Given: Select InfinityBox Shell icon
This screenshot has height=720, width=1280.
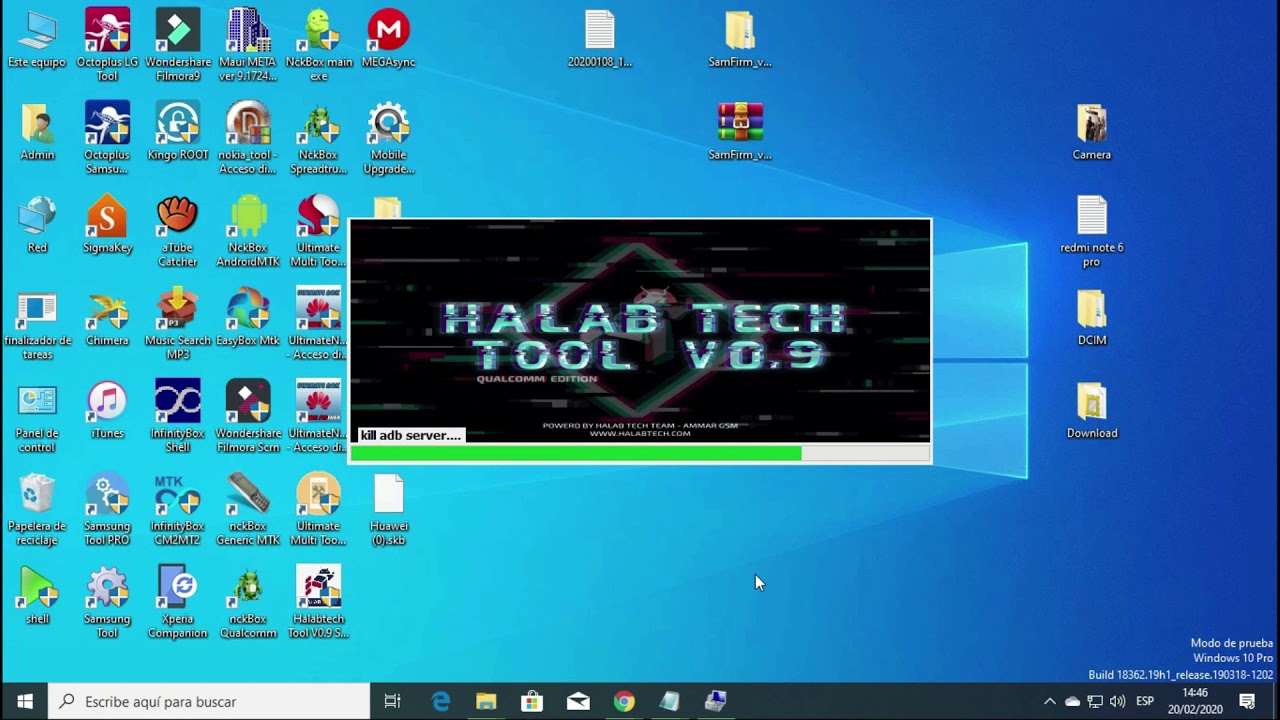Looking at the screenshot, I should coord(177,416).
